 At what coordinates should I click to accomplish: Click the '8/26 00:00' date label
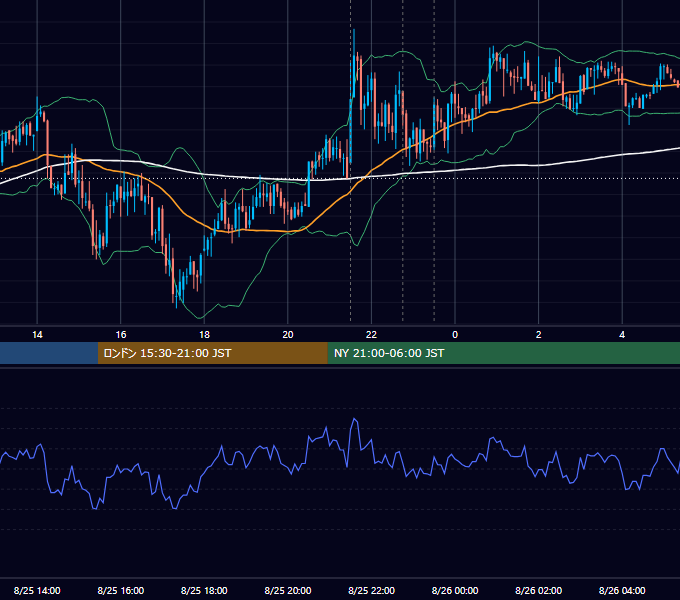[455, 590]
